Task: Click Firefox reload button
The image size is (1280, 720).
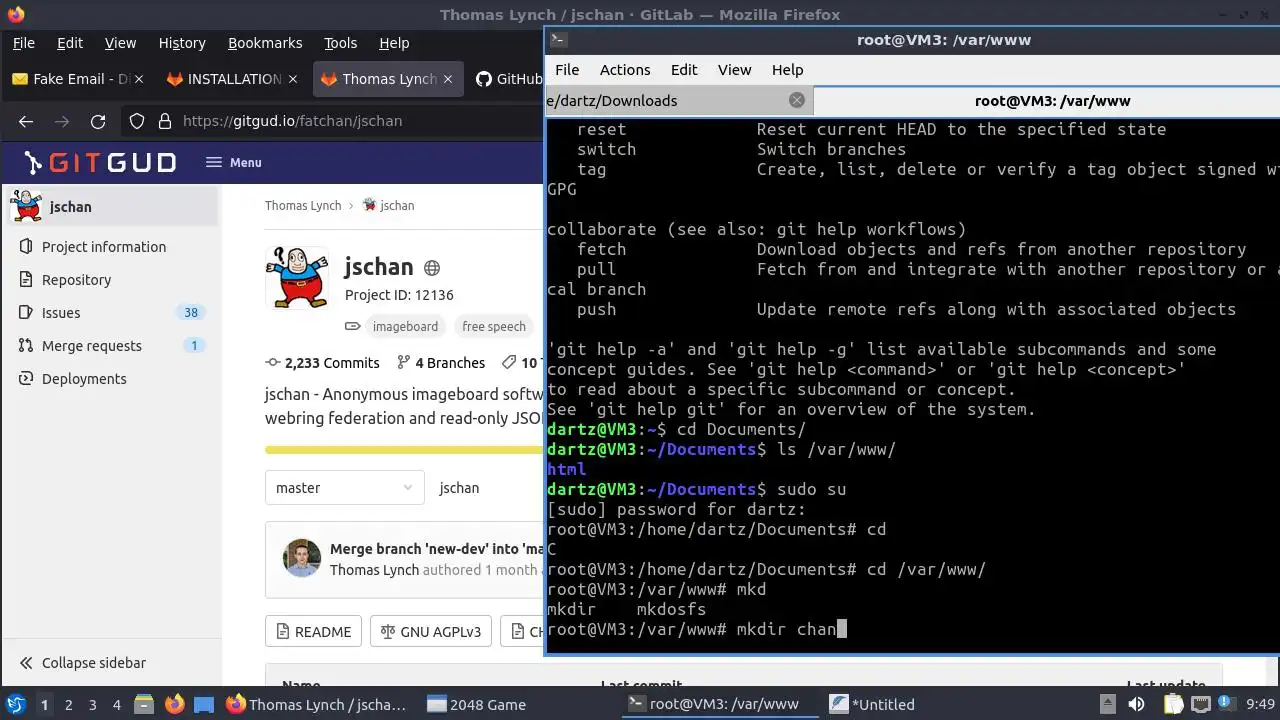Action: point(98,121)
